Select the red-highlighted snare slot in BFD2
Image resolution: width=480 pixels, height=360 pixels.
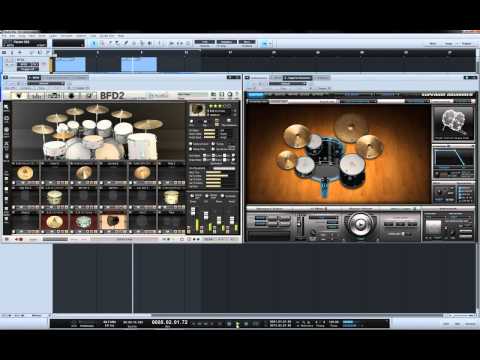click(84, 222)
